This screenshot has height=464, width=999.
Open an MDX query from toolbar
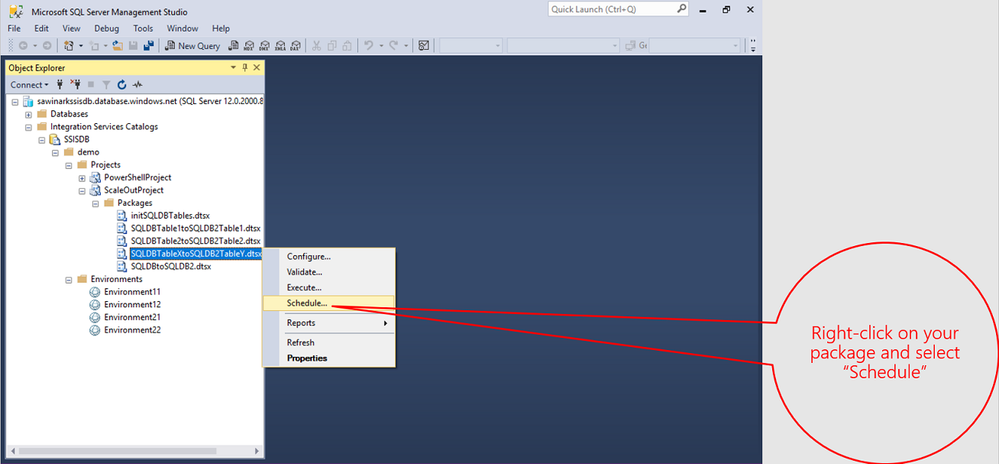tap(249, 46)
